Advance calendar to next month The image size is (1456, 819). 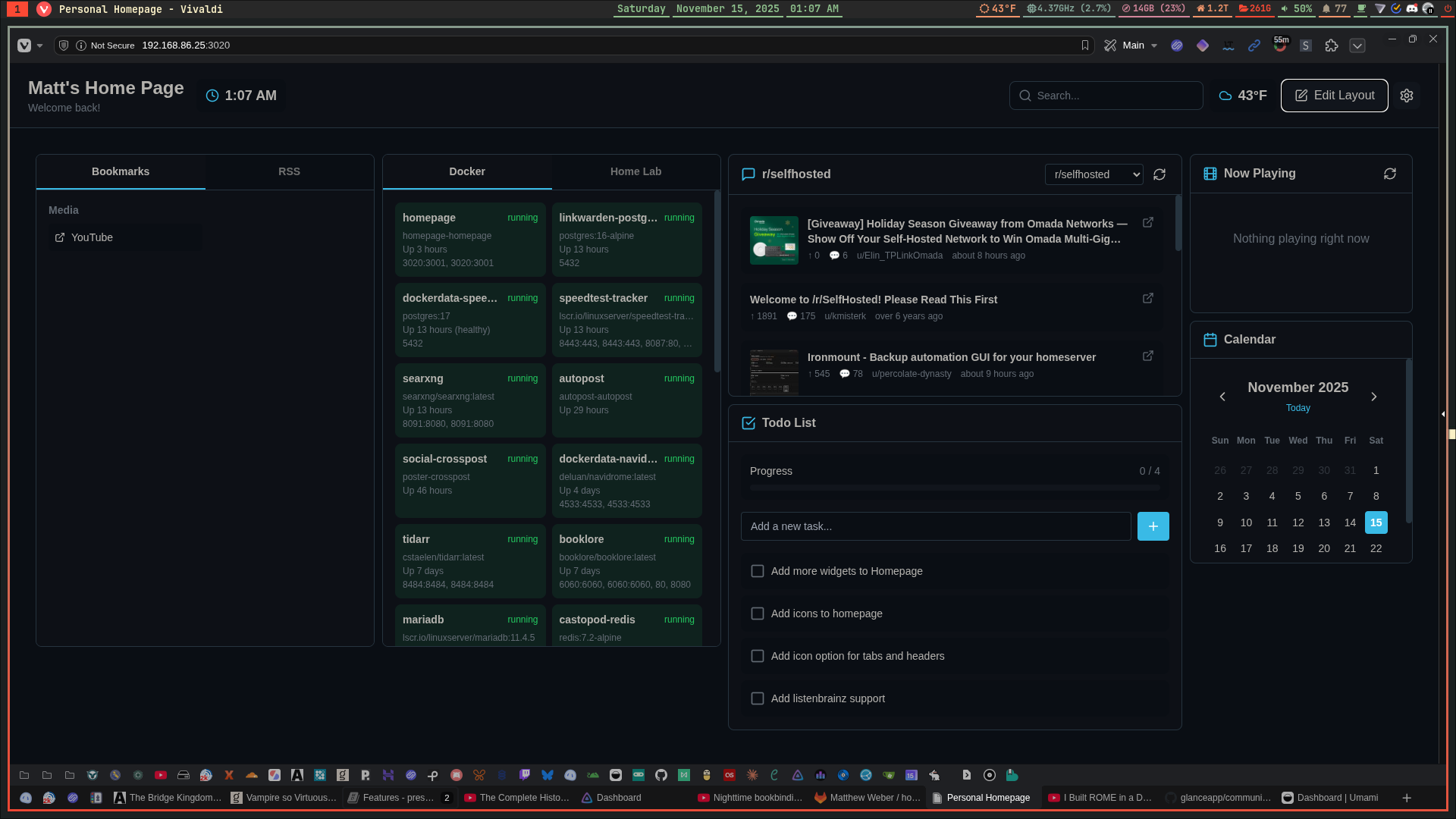(x=1374, y=397)
